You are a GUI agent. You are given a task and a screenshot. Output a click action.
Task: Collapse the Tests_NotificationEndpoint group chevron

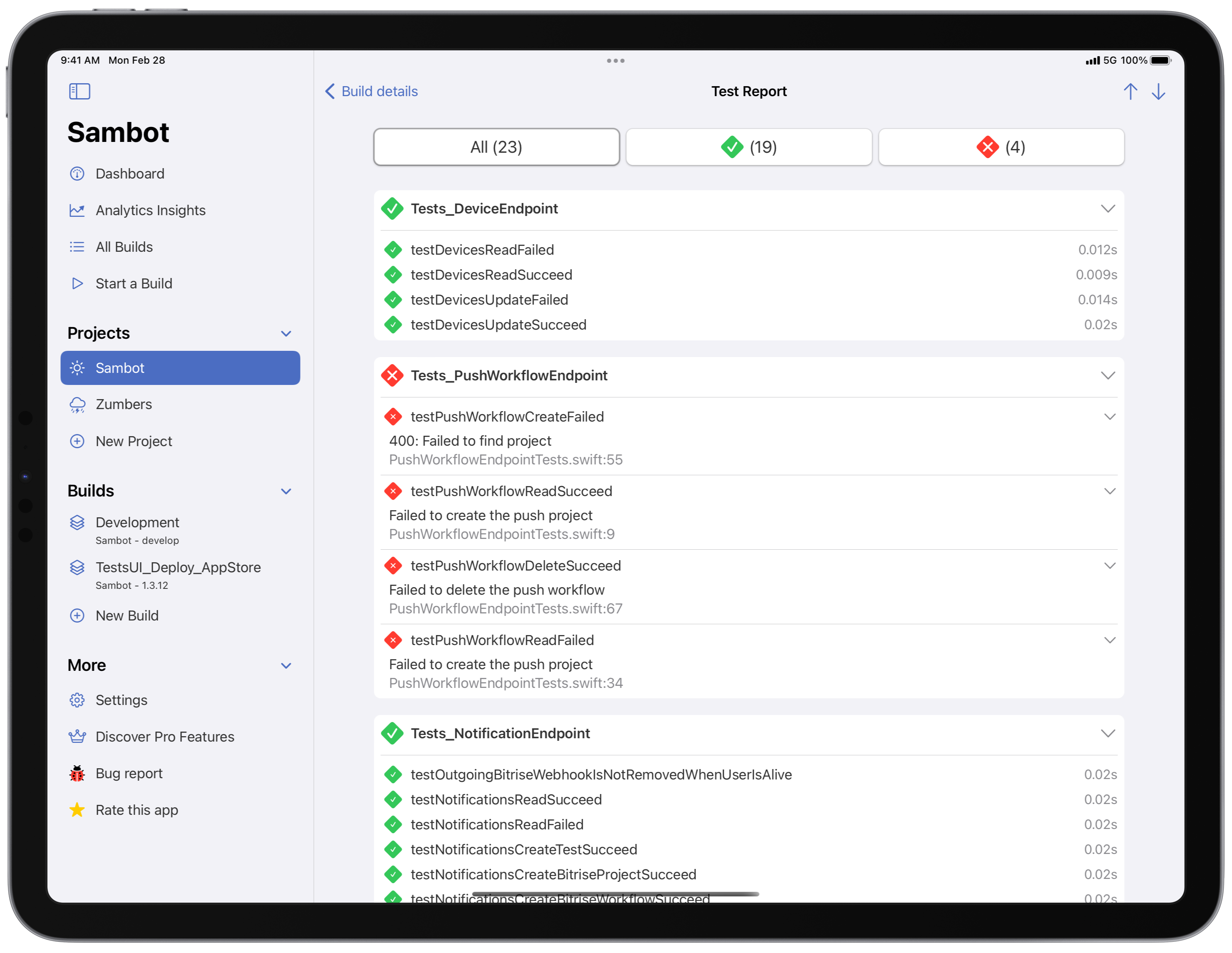(x=1108, y=734)
